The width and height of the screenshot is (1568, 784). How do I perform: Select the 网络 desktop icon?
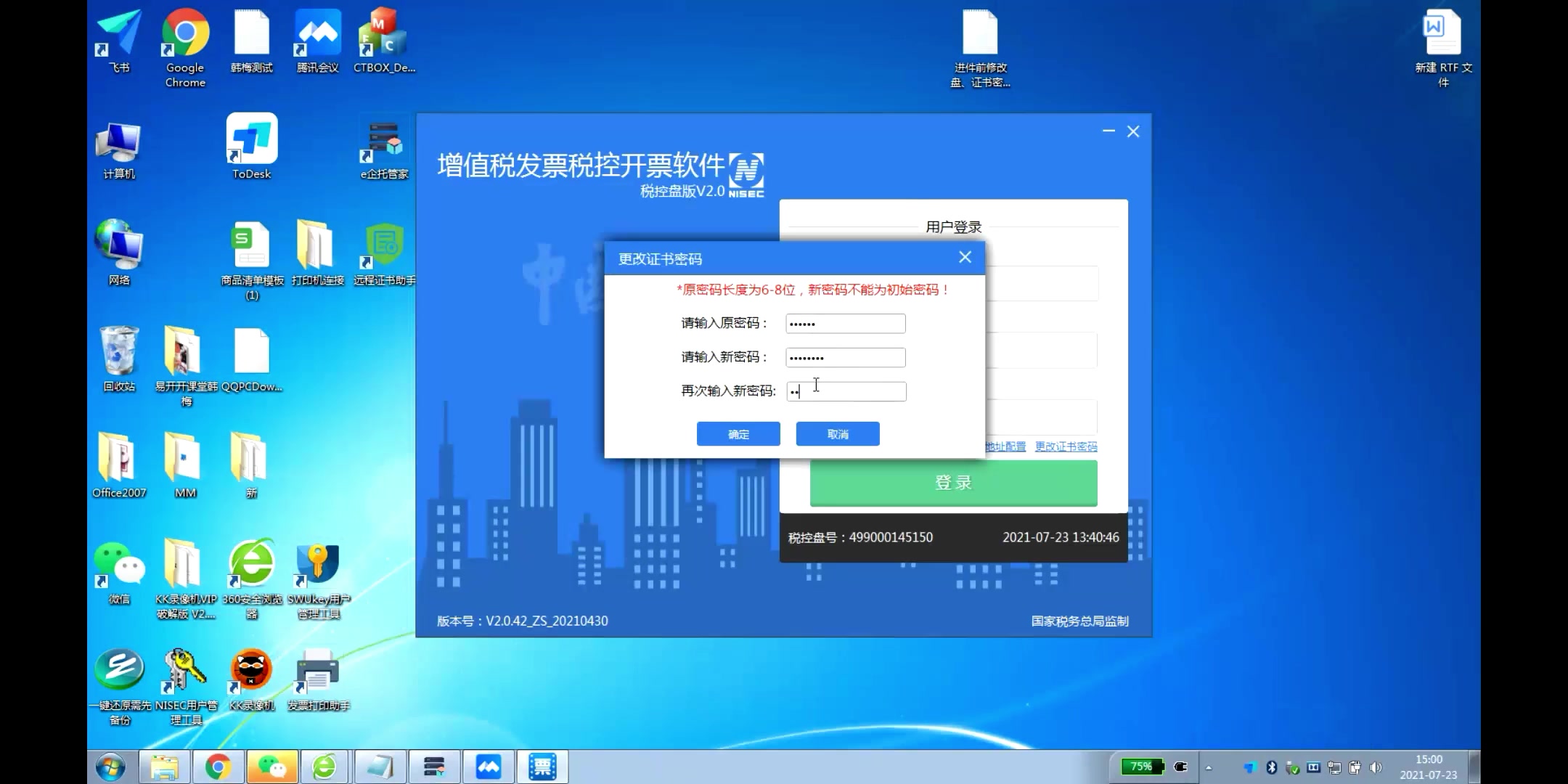pos(119,253)
